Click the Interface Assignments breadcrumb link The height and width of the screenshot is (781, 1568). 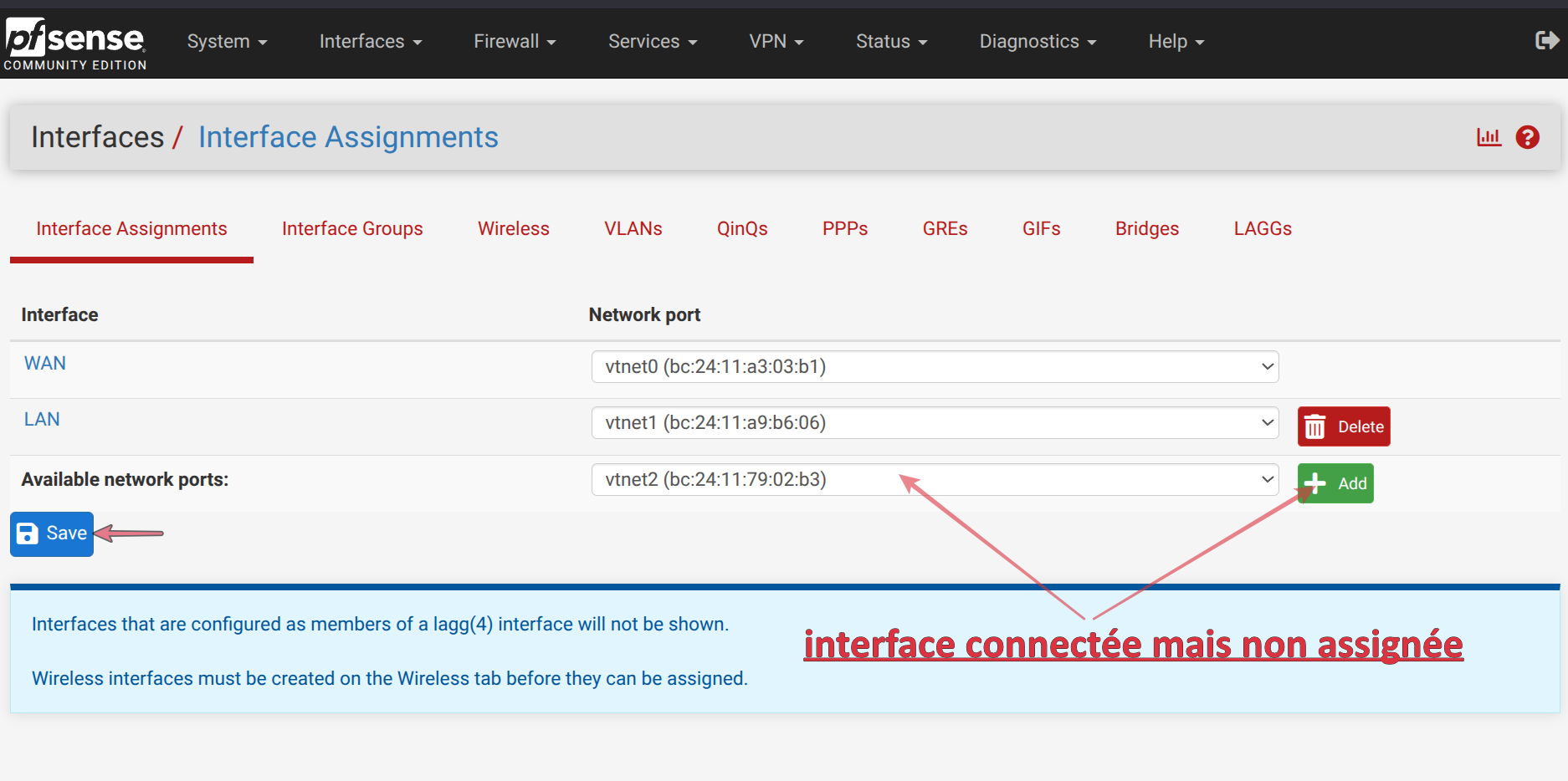pos(348,137)
